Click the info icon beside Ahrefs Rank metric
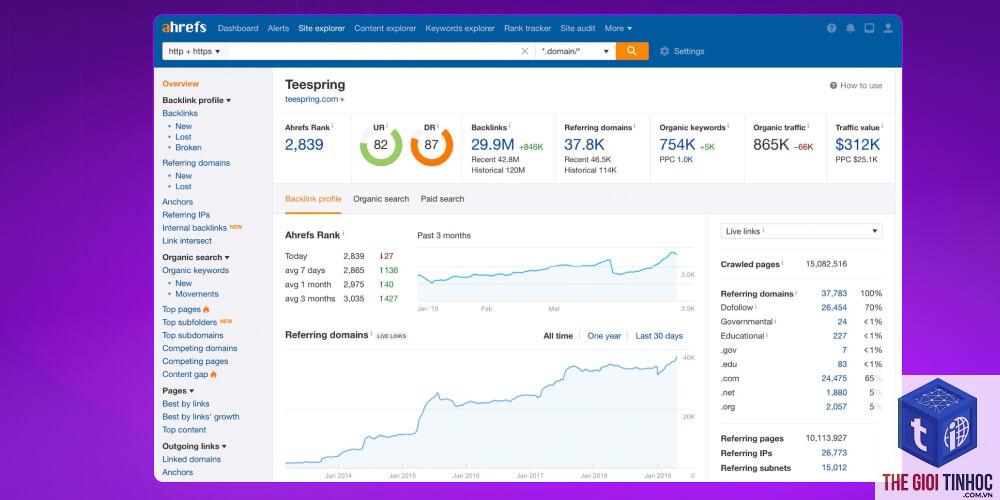 pyautogui.click(x=332, y=126)
